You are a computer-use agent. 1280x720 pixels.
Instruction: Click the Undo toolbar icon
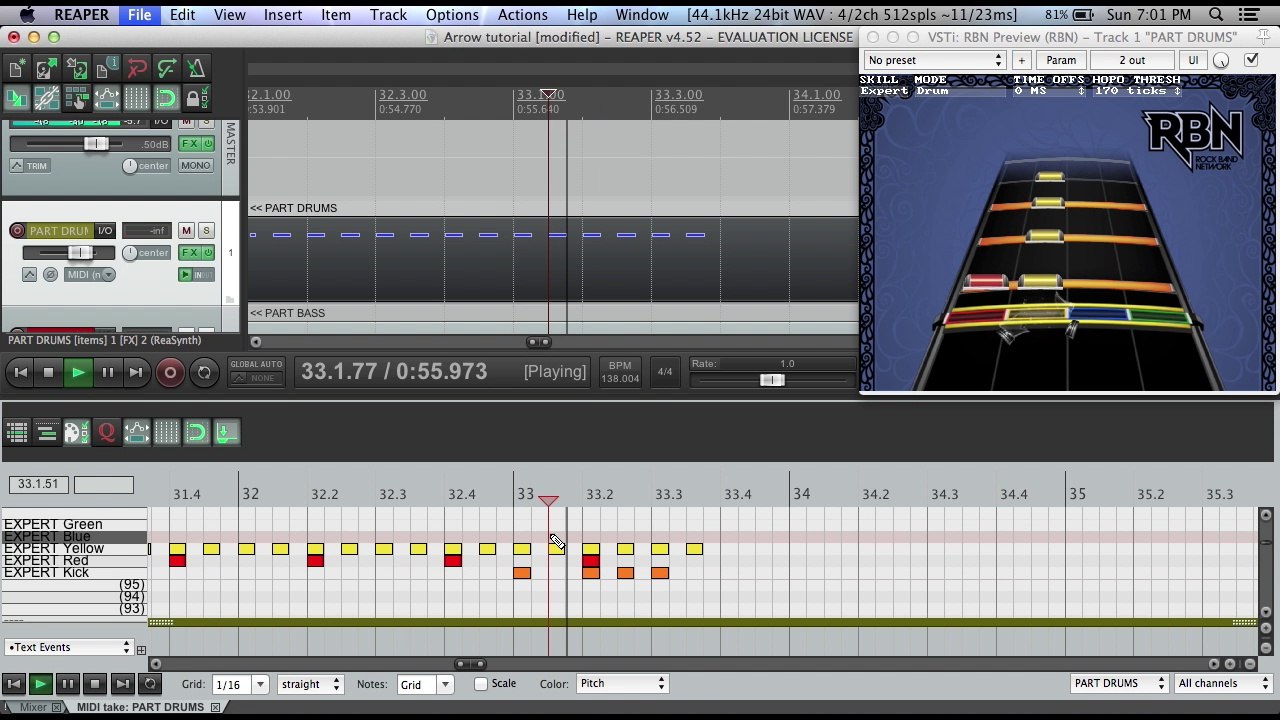(136, 68)
